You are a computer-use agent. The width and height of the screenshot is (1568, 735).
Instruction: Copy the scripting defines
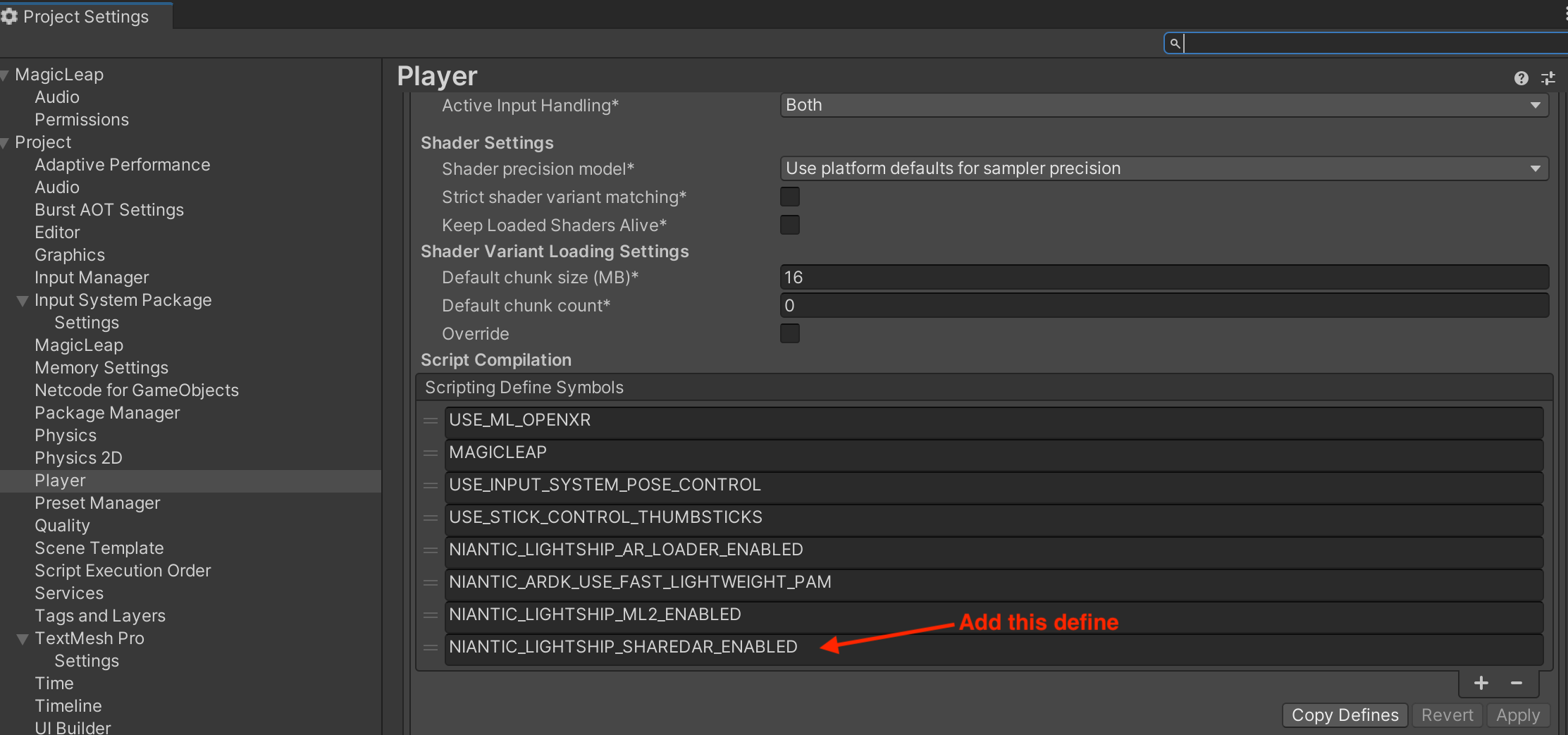(x=1345, y=715)
